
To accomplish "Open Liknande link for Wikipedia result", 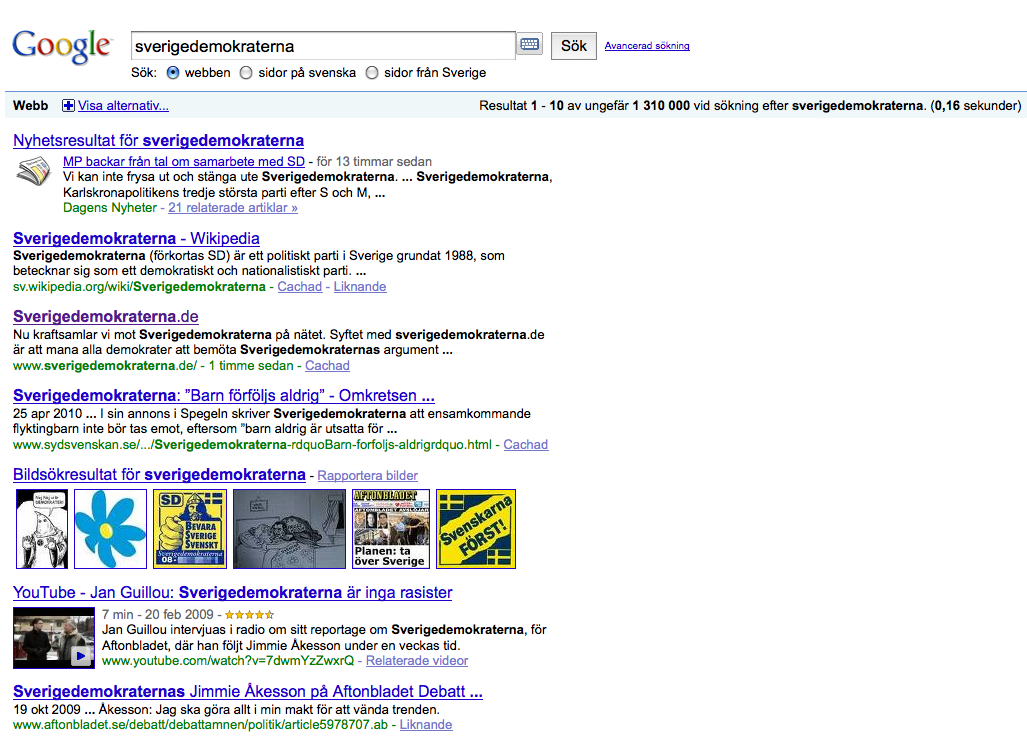I will [x=360, y=287].
